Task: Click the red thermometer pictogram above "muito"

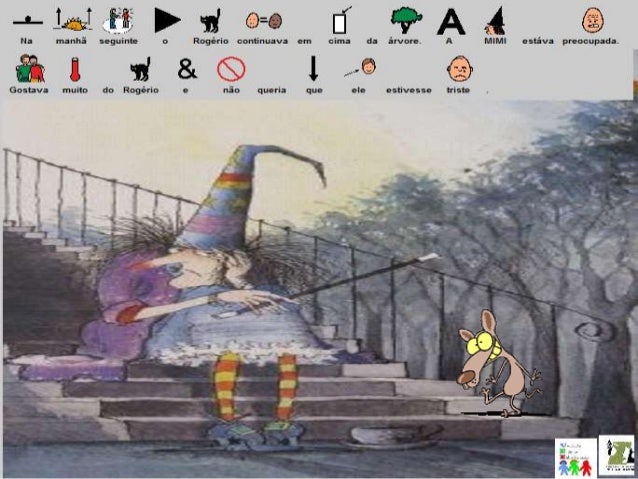Action: (x=74, y=69)
